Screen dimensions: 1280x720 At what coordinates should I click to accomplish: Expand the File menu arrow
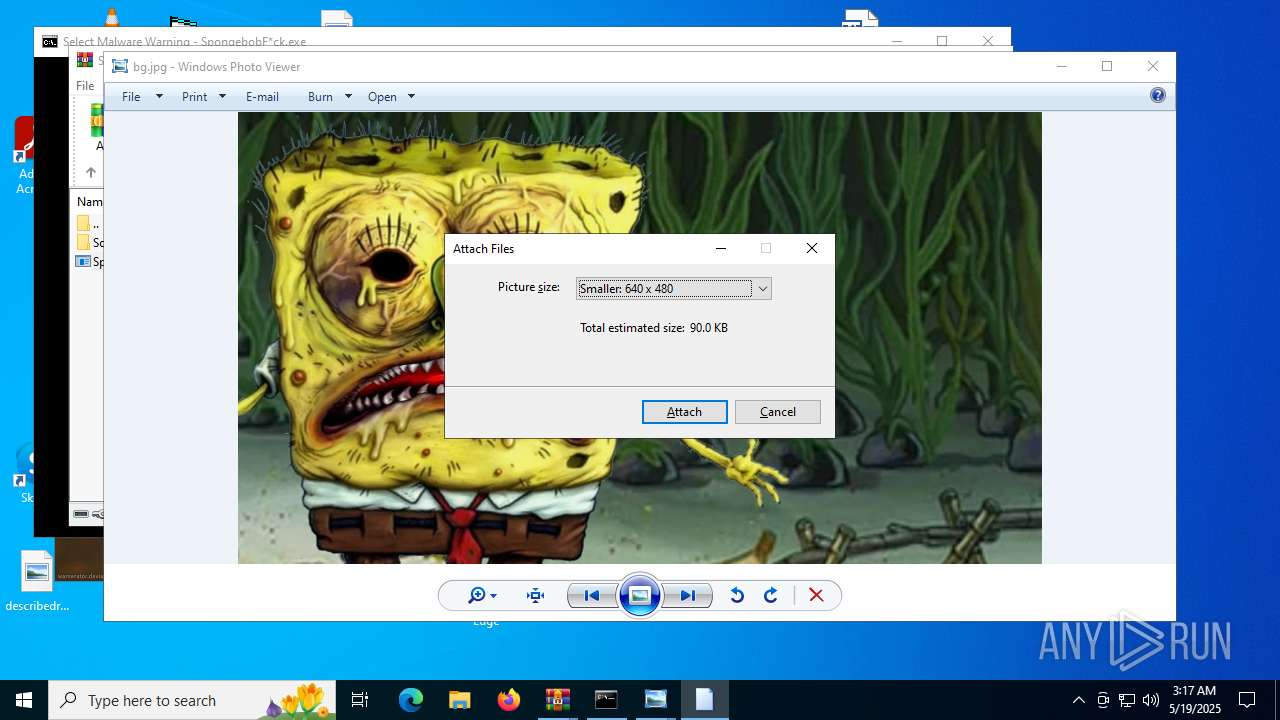pos(159,97)
